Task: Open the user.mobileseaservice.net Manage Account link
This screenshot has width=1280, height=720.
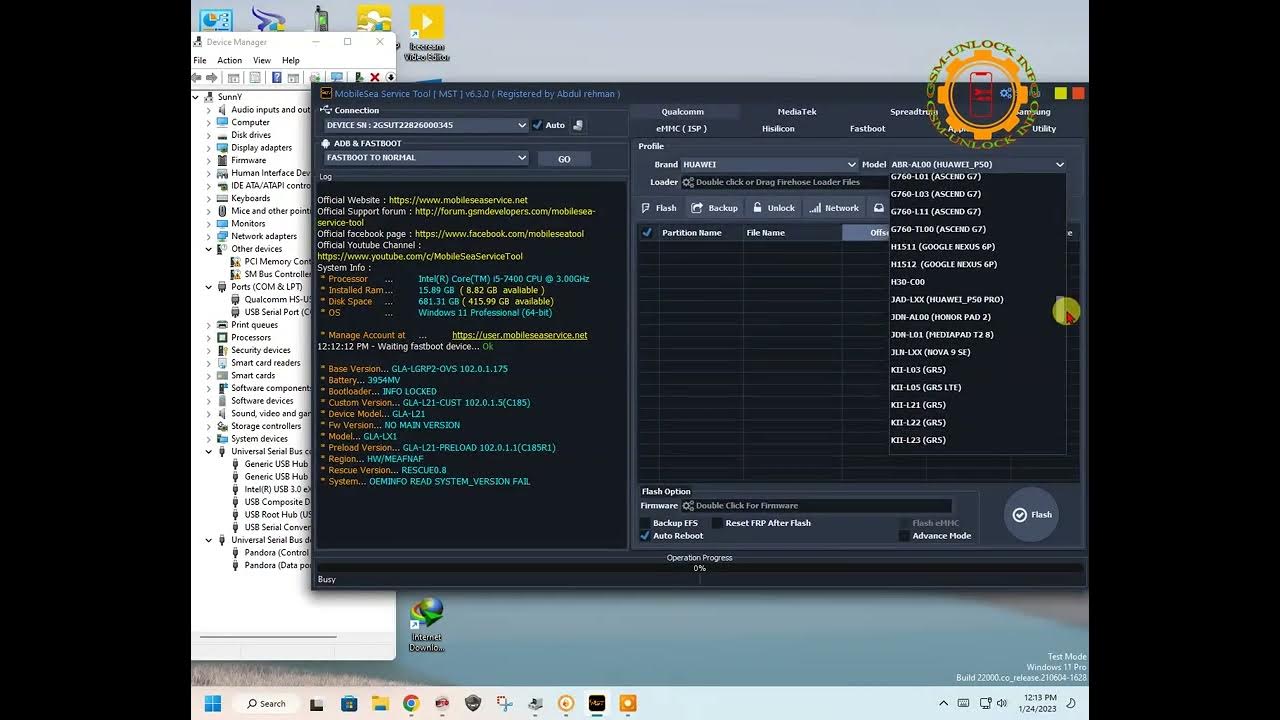Action: 519,335
